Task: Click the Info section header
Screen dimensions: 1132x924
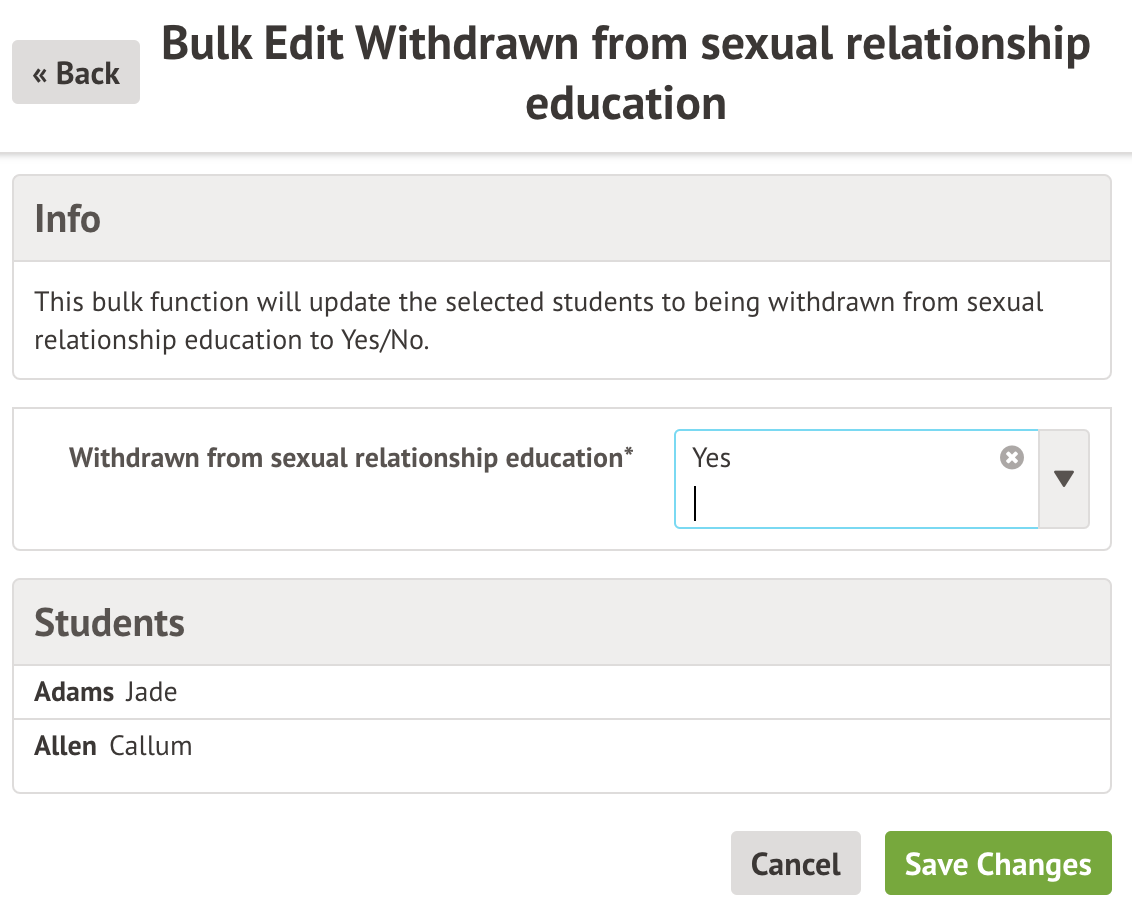Action: (68, 219)
